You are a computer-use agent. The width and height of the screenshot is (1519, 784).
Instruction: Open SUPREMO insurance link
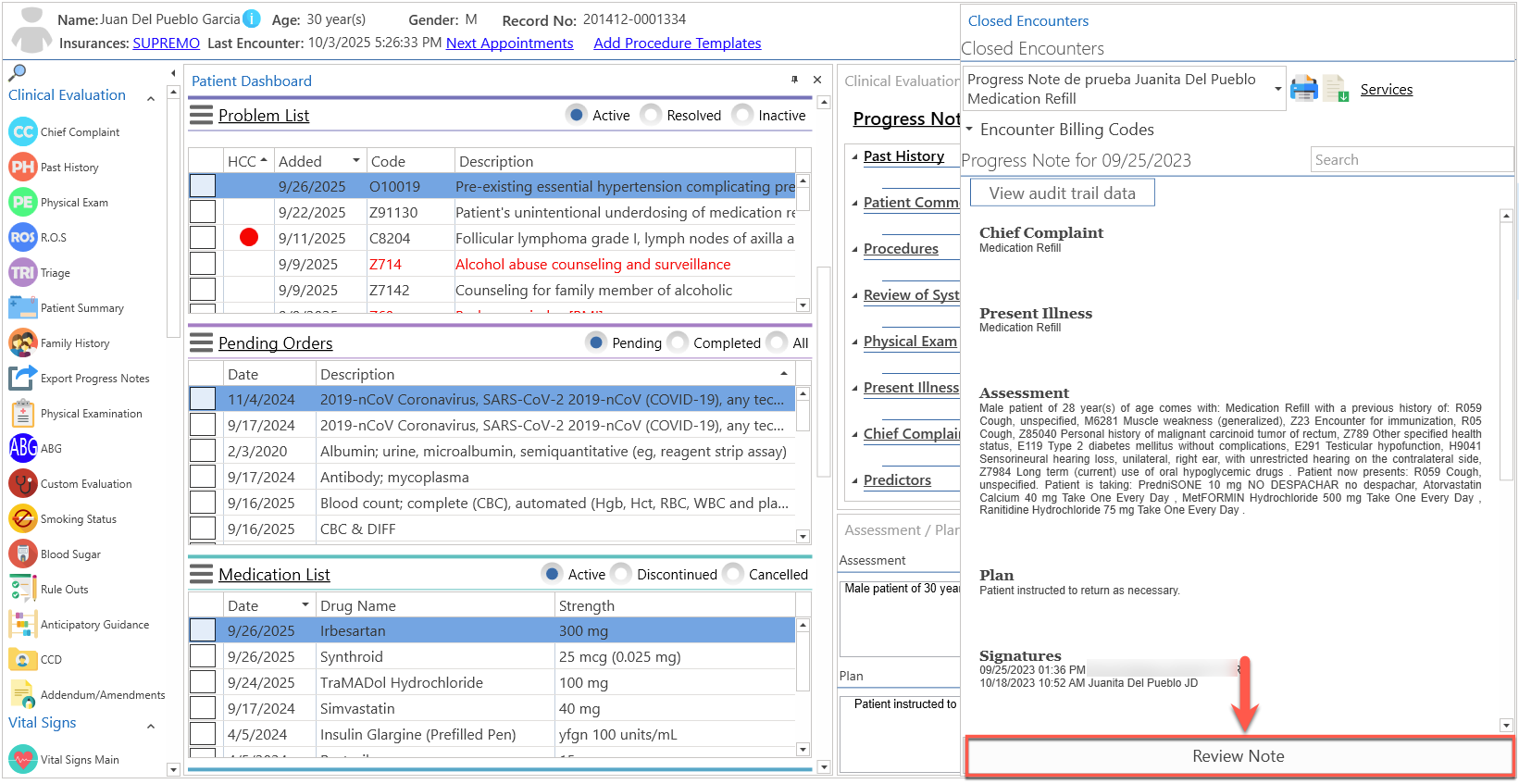(x=167, y=44)
